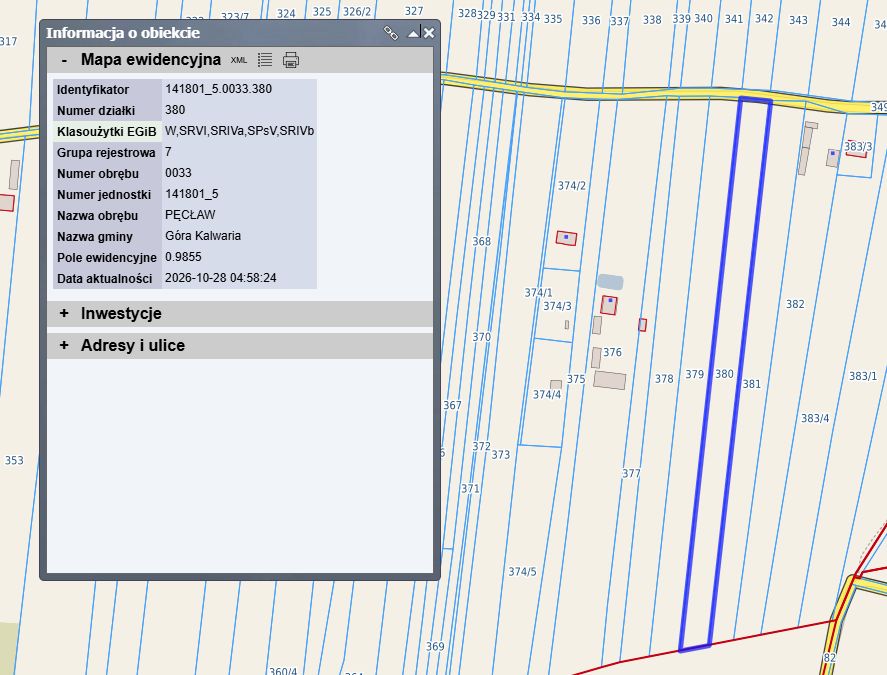Screen dimensions: 887x675
Task: Click parcel label 381 on the map
Action: pyautogui.click(x=752, y=384)
